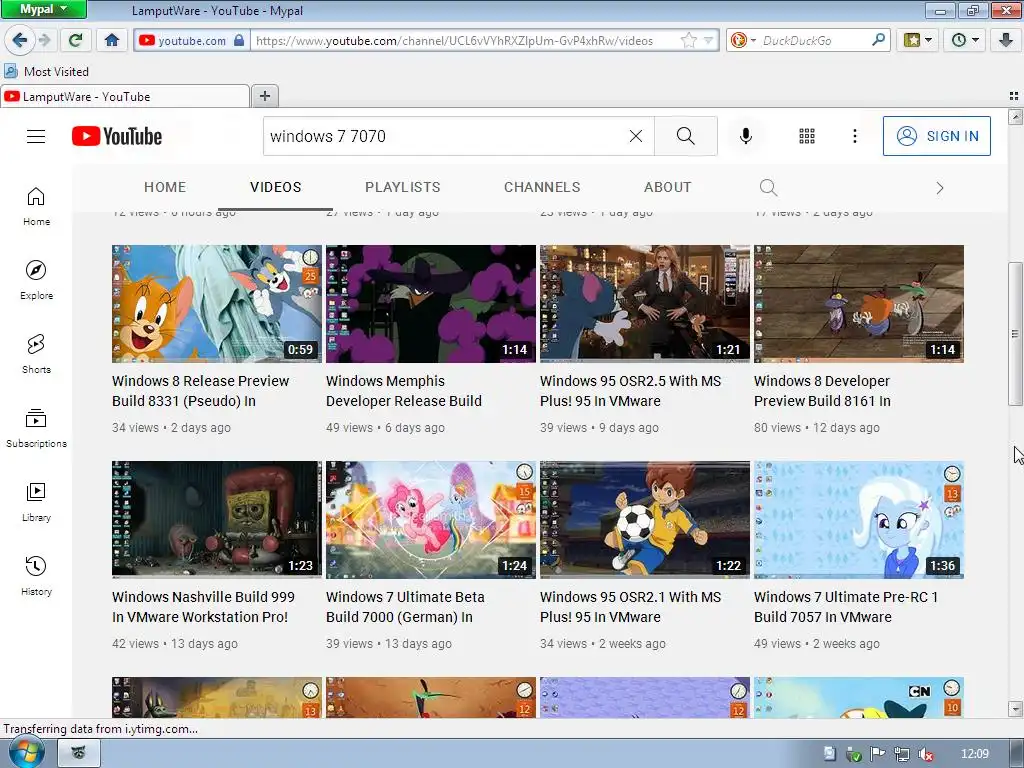Click the scrollbar up arrow
1024x768 pixels.
[1015, 117]
